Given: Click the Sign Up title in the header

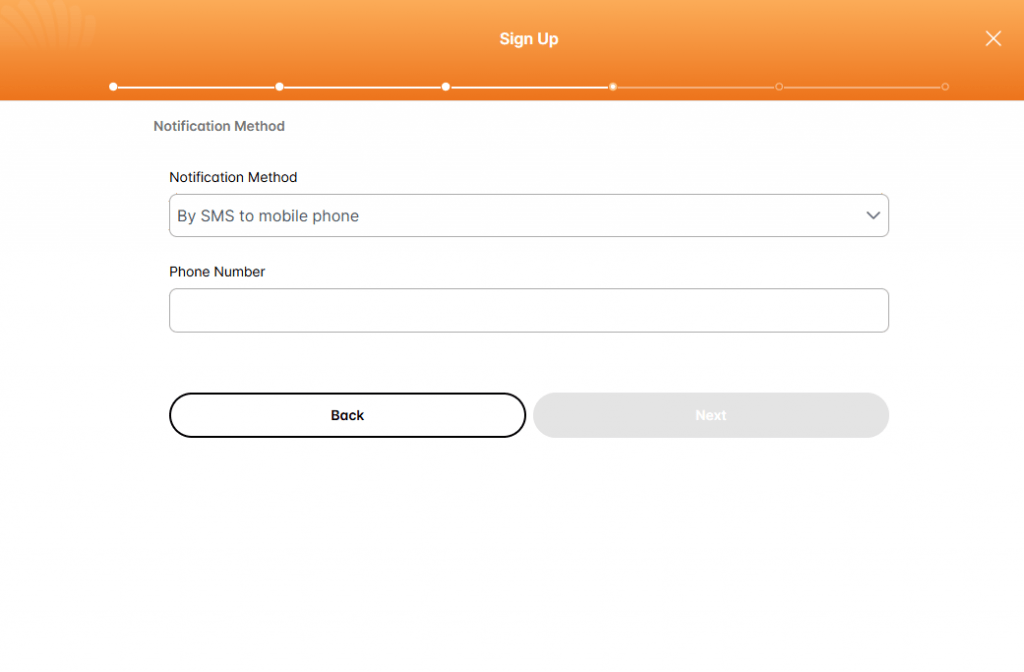Looking at the screenshot, I should [x=529, y=39].
